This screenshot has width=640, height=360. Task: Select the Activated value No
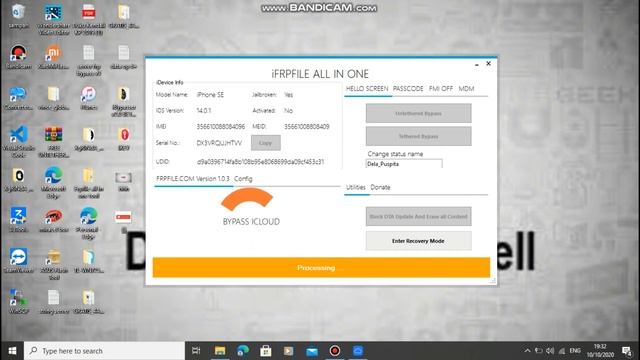click(288, 111)
